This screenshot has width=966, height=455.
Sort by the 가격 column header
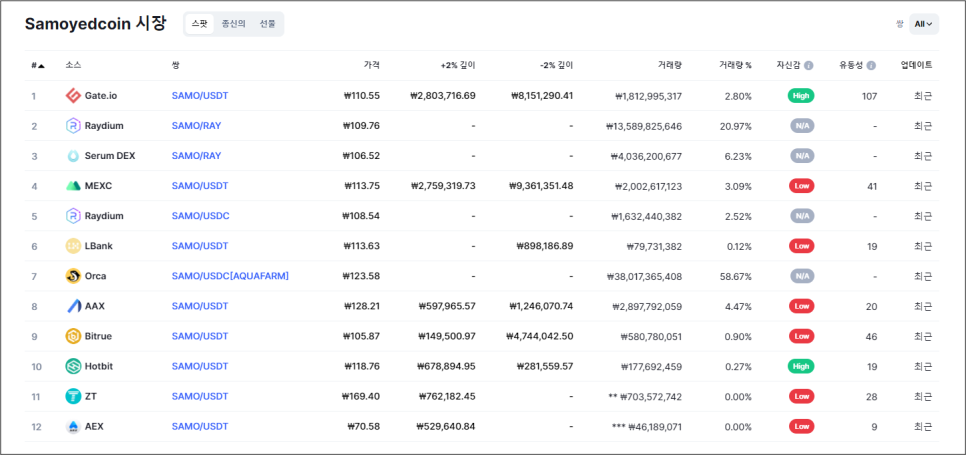pos(371,65)
